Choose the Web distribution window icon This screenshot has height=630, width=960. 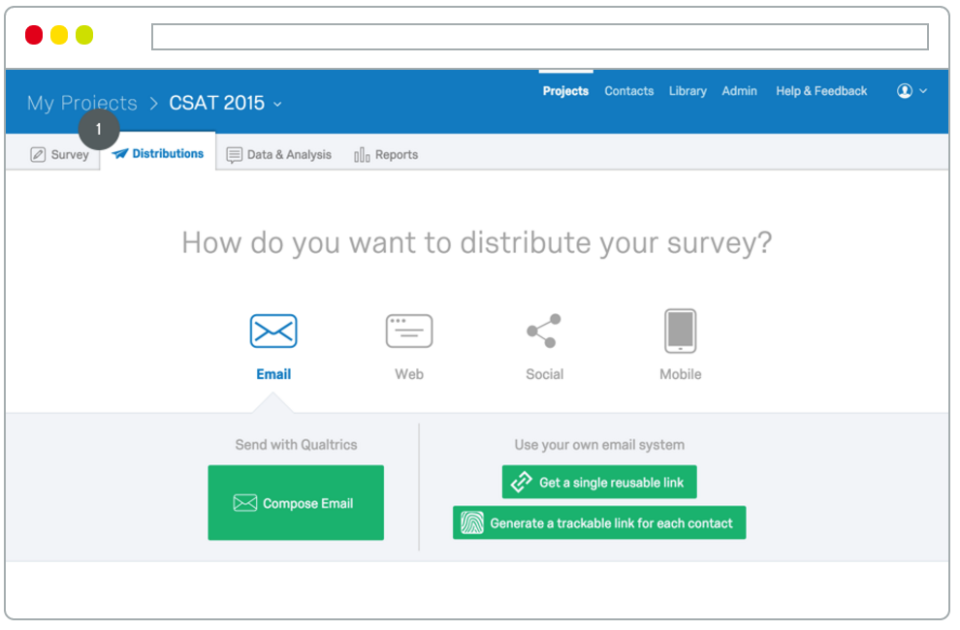[x=409, y=331]
